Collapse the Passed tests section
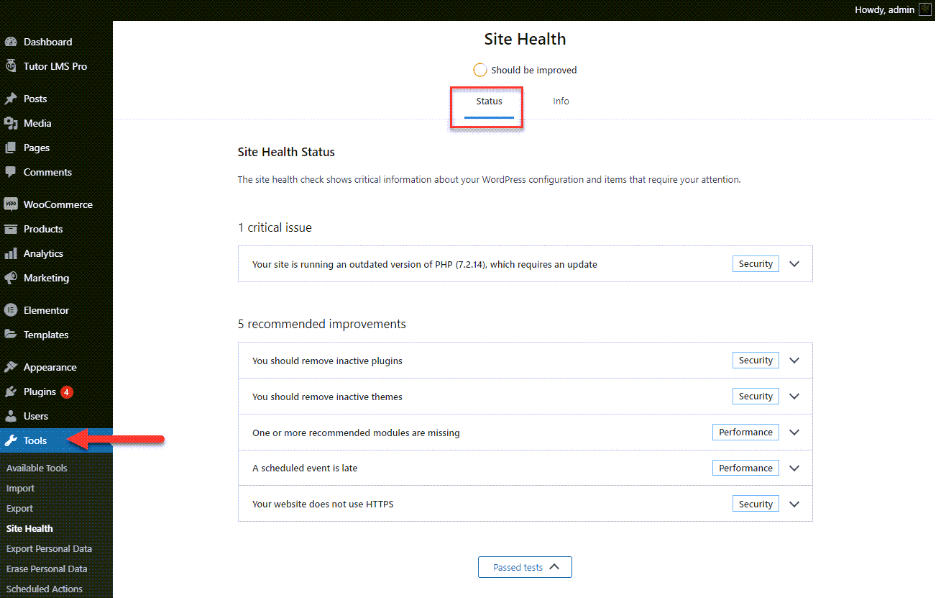This screenshot has height=598, width=936. pos(524,566)
